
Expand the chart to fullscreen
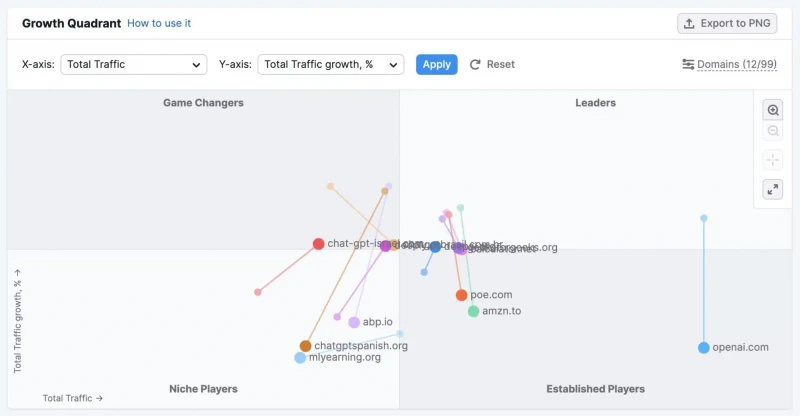(773, 189)
